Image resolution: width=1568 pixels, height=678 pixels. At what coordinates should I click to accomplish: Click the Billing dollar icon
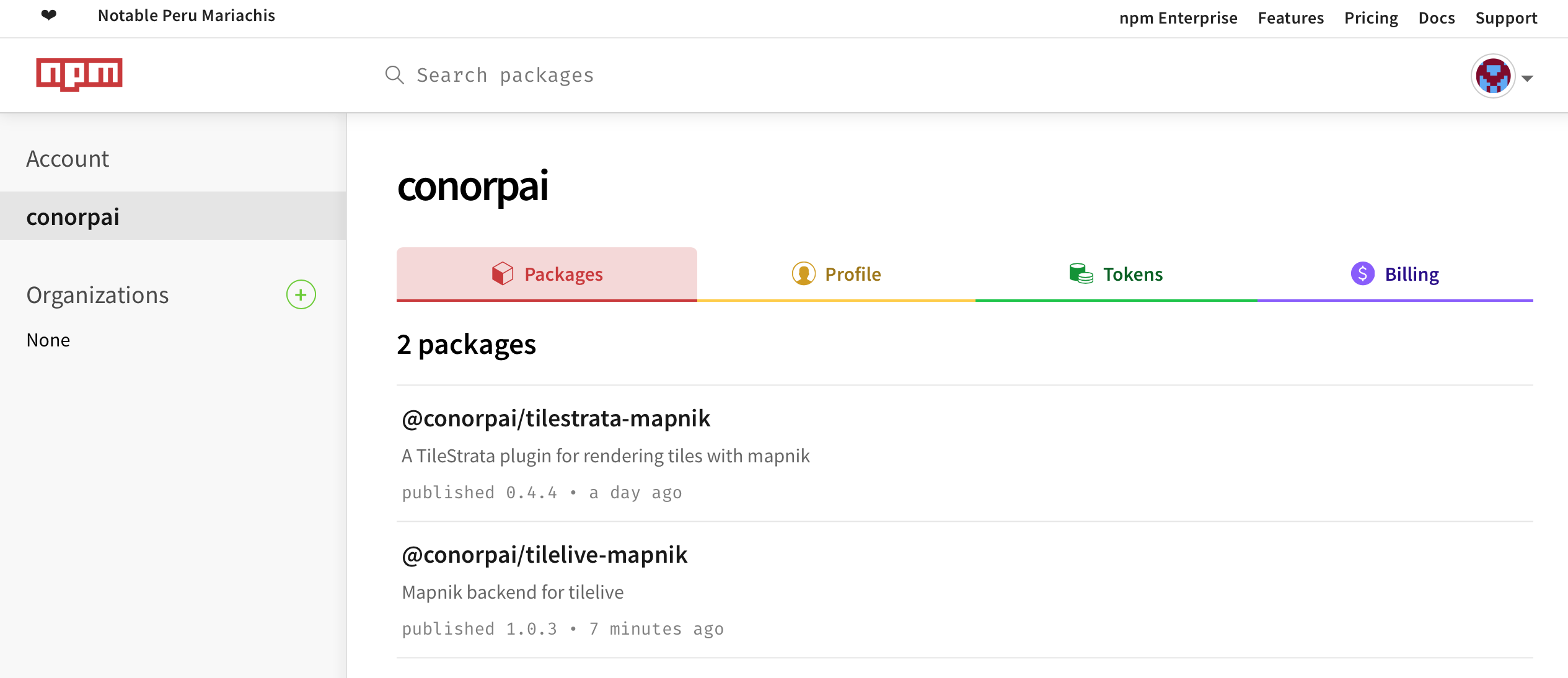pyautogui.click(x=1362, y=273)
